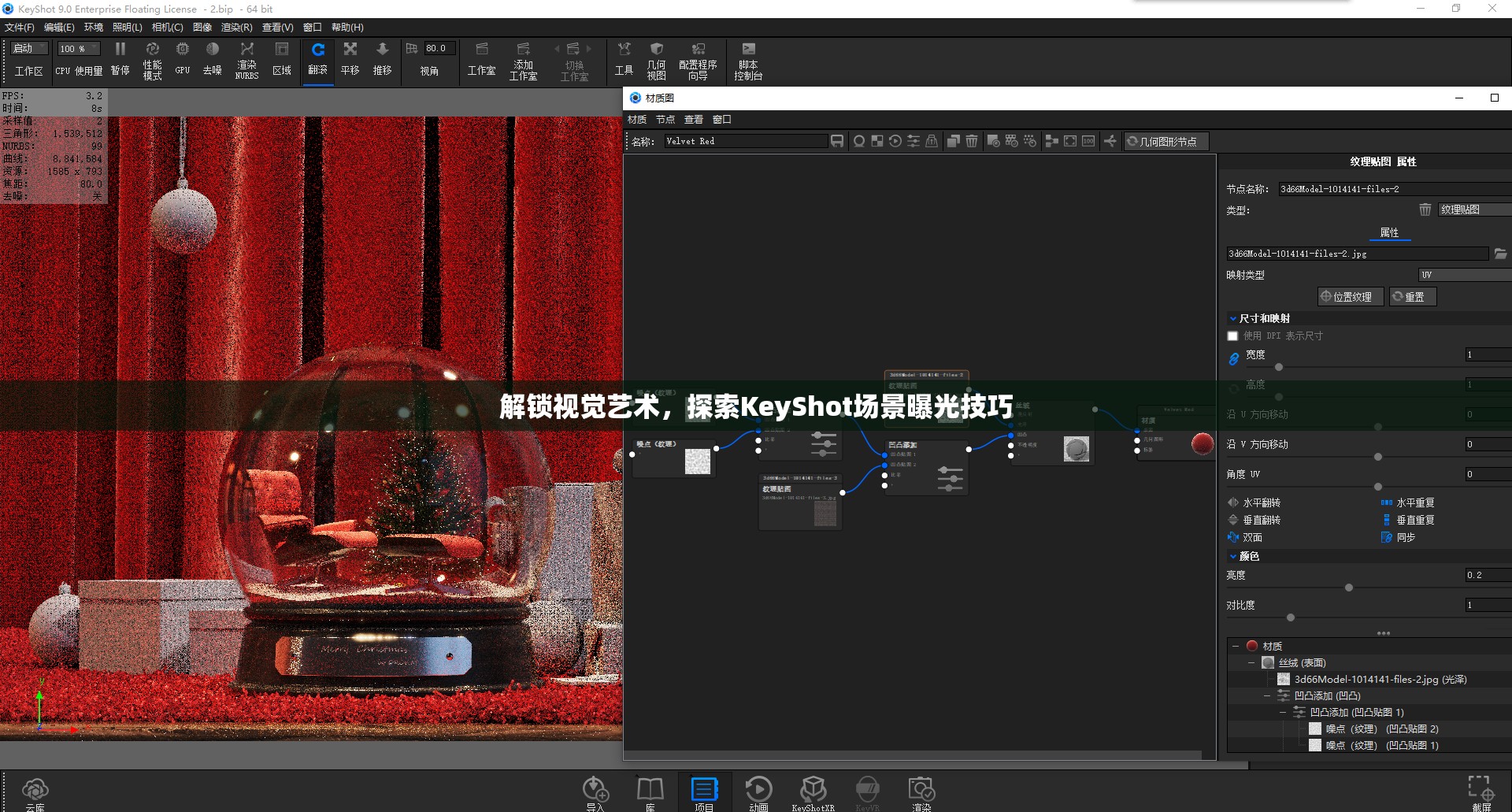Toggle 同步 sync option
The height and width of the screenshot is (812, 1512).
click(x=1399, y=537)
